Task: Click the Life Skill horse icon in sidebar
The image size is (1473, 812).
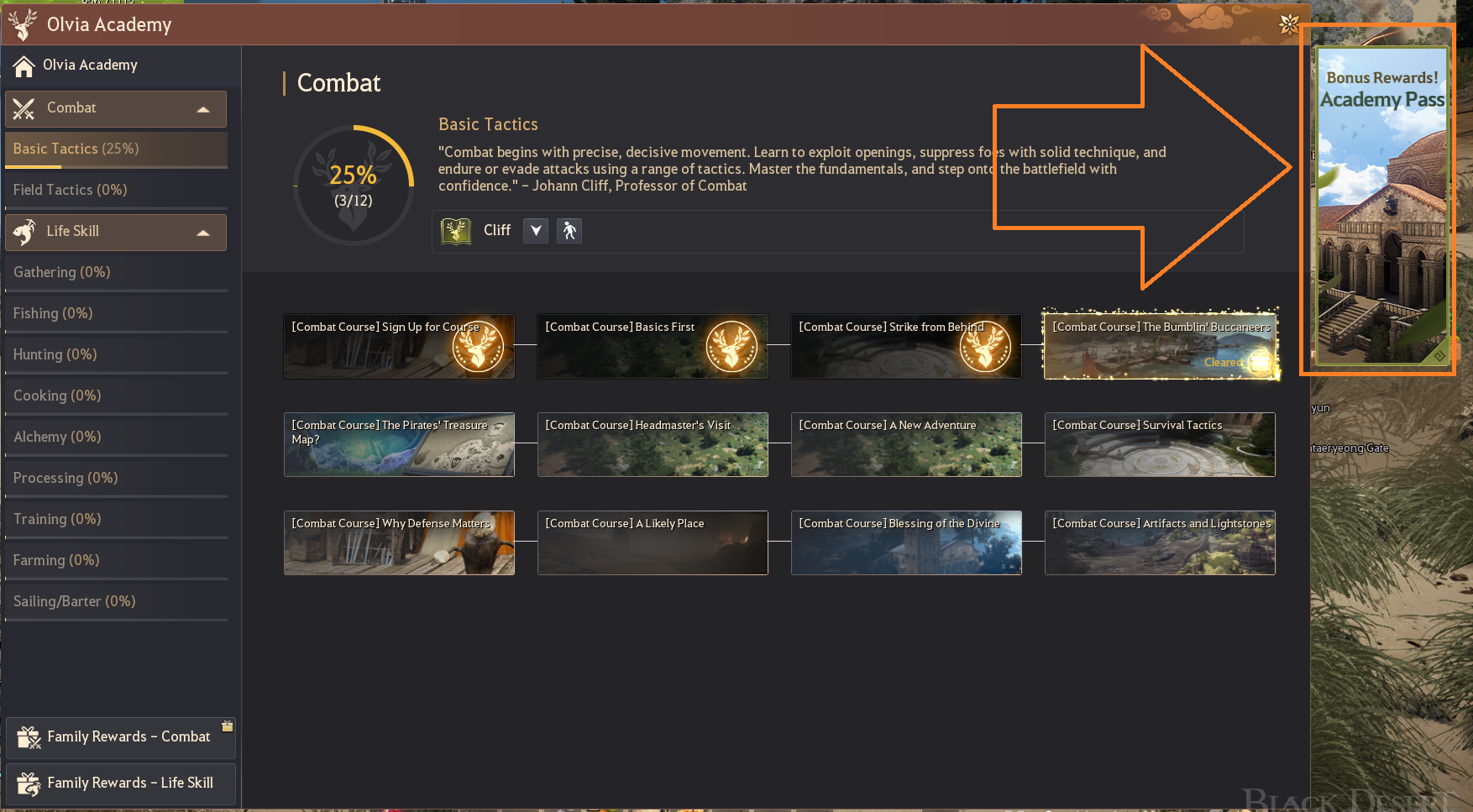Action: pyautogui.click(x=23, y=232)
